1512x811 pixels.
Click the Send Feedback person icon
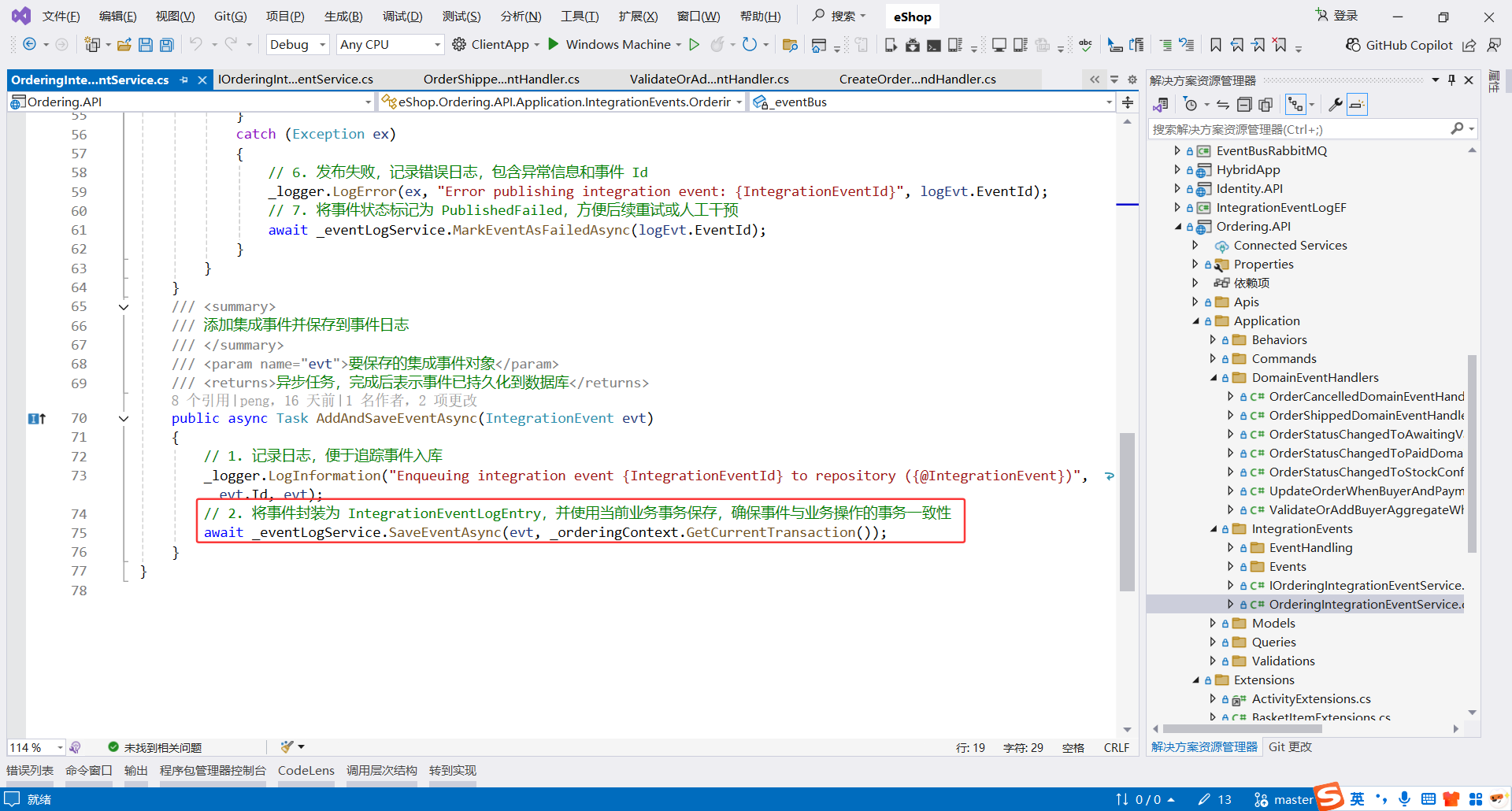pyautogui.click(x=1494, y=45)
